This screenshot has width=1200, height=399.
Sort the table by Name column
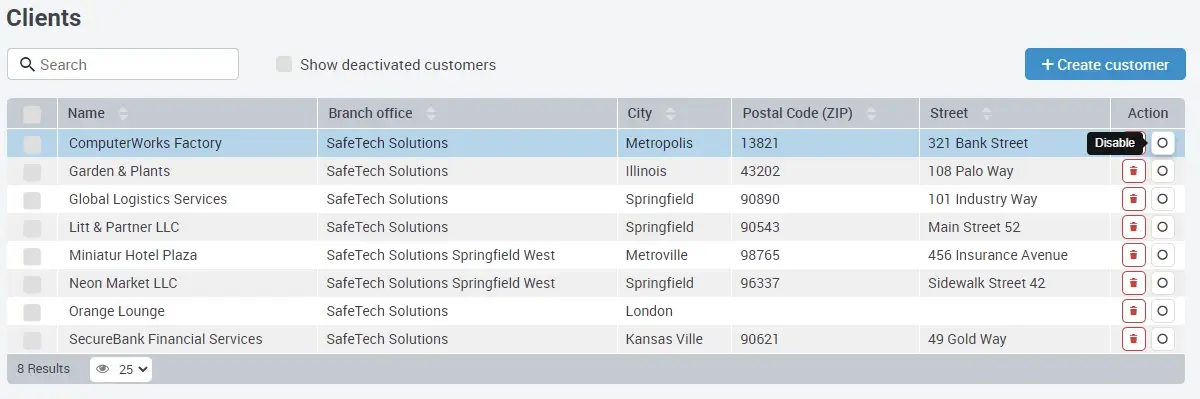[123, 113]
